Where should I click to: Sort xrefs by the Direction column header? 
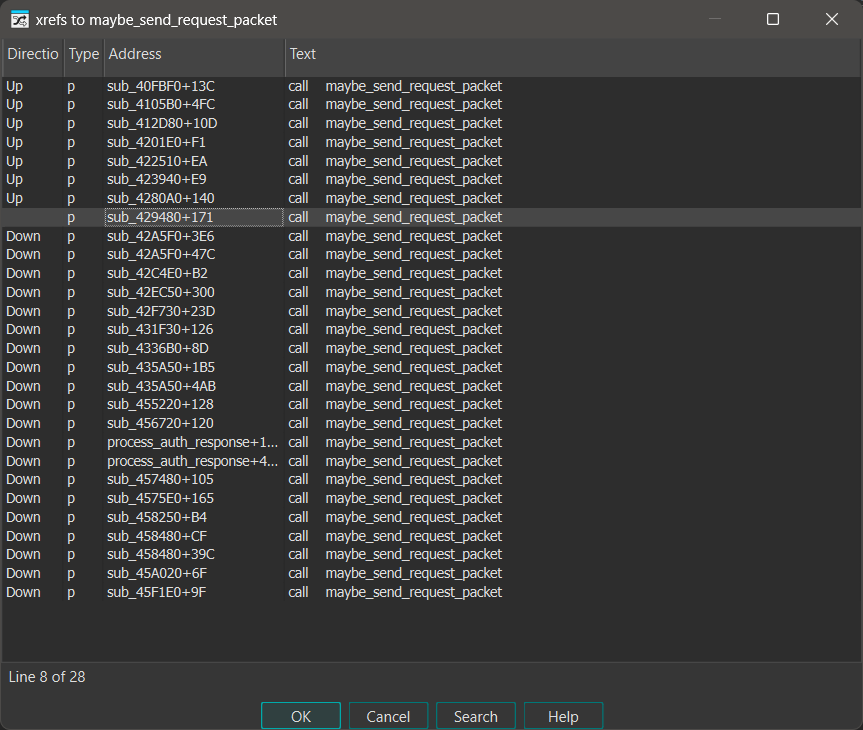(32, 55)
